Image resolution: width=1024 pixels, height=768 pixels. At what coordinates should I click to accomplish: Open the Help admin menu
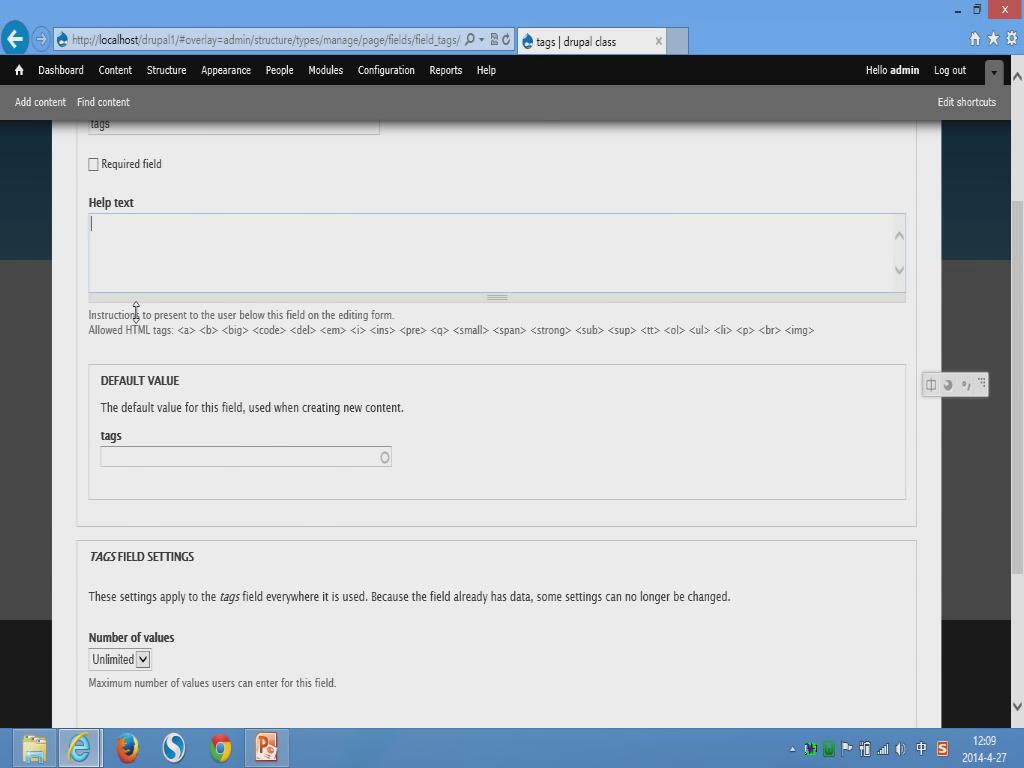tap(486, 70)
